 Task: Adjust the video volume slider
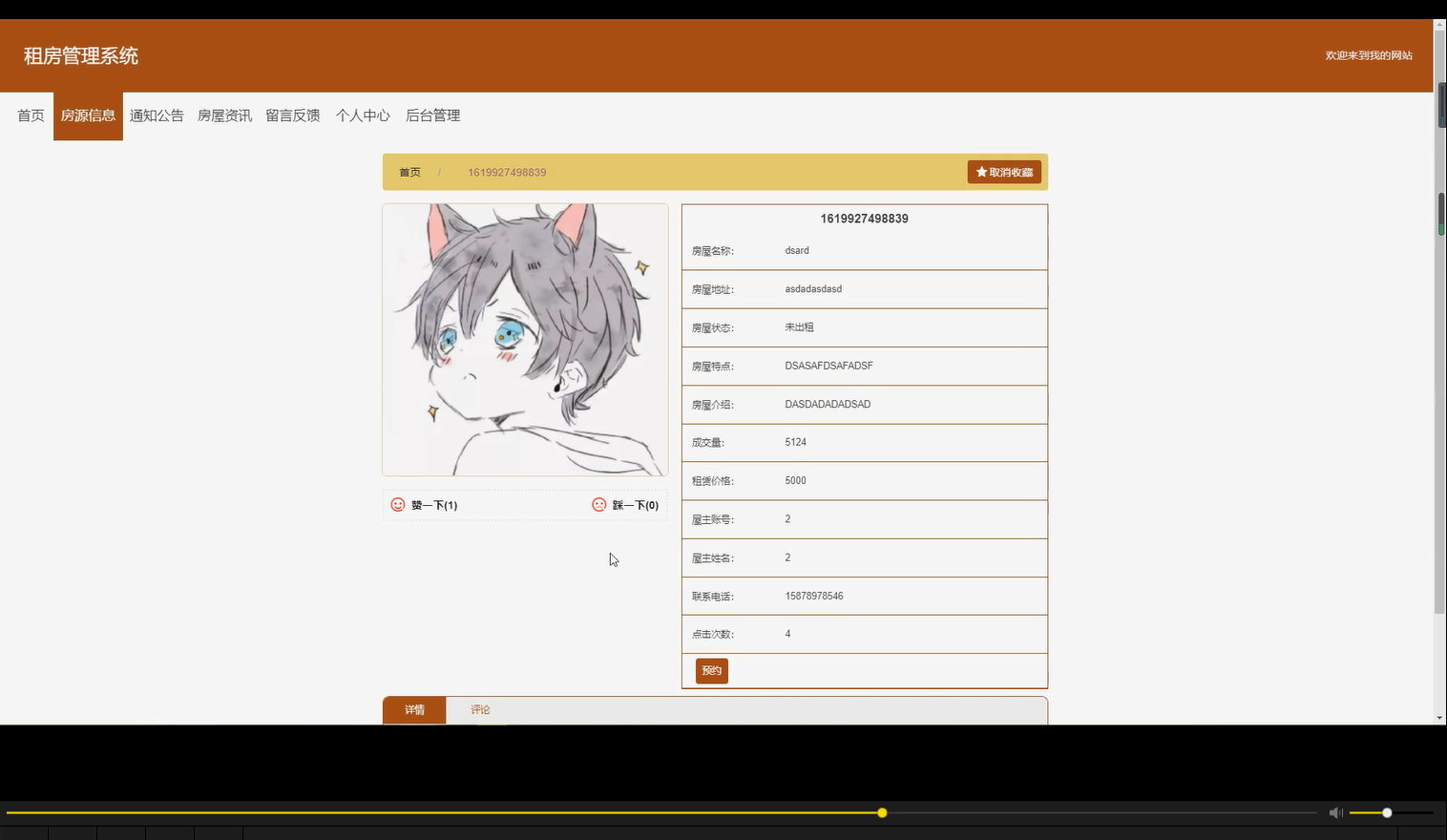click(x=1386, y=812)
